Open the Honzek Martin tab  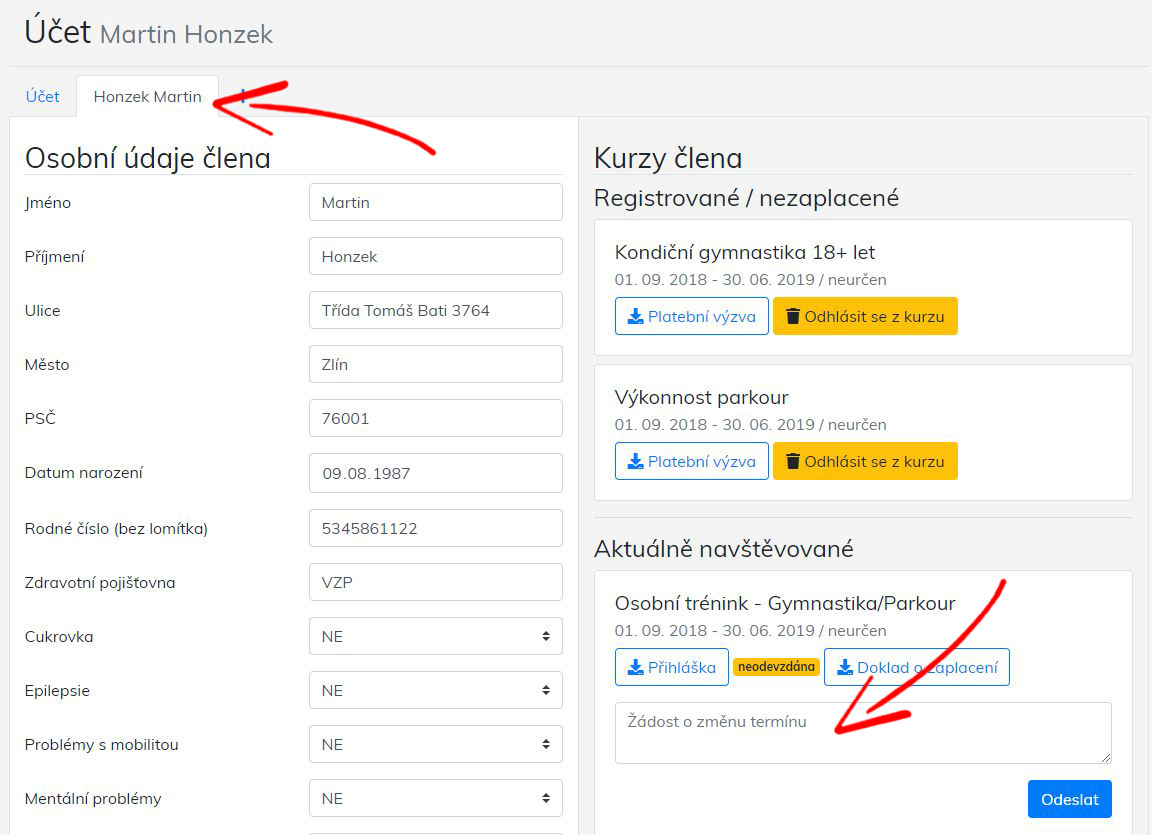coord(147,97)
